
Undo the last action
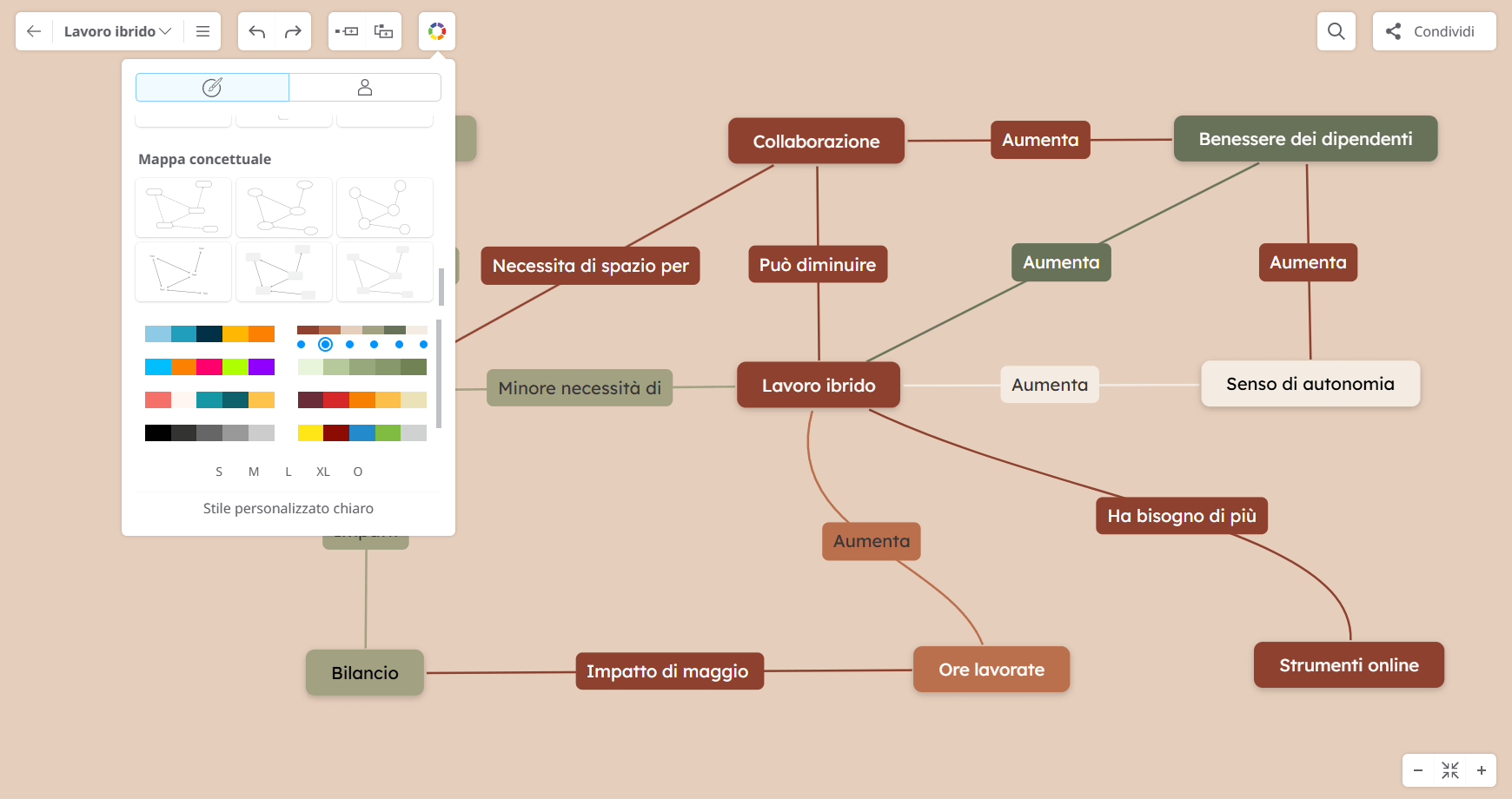point(256,31)
